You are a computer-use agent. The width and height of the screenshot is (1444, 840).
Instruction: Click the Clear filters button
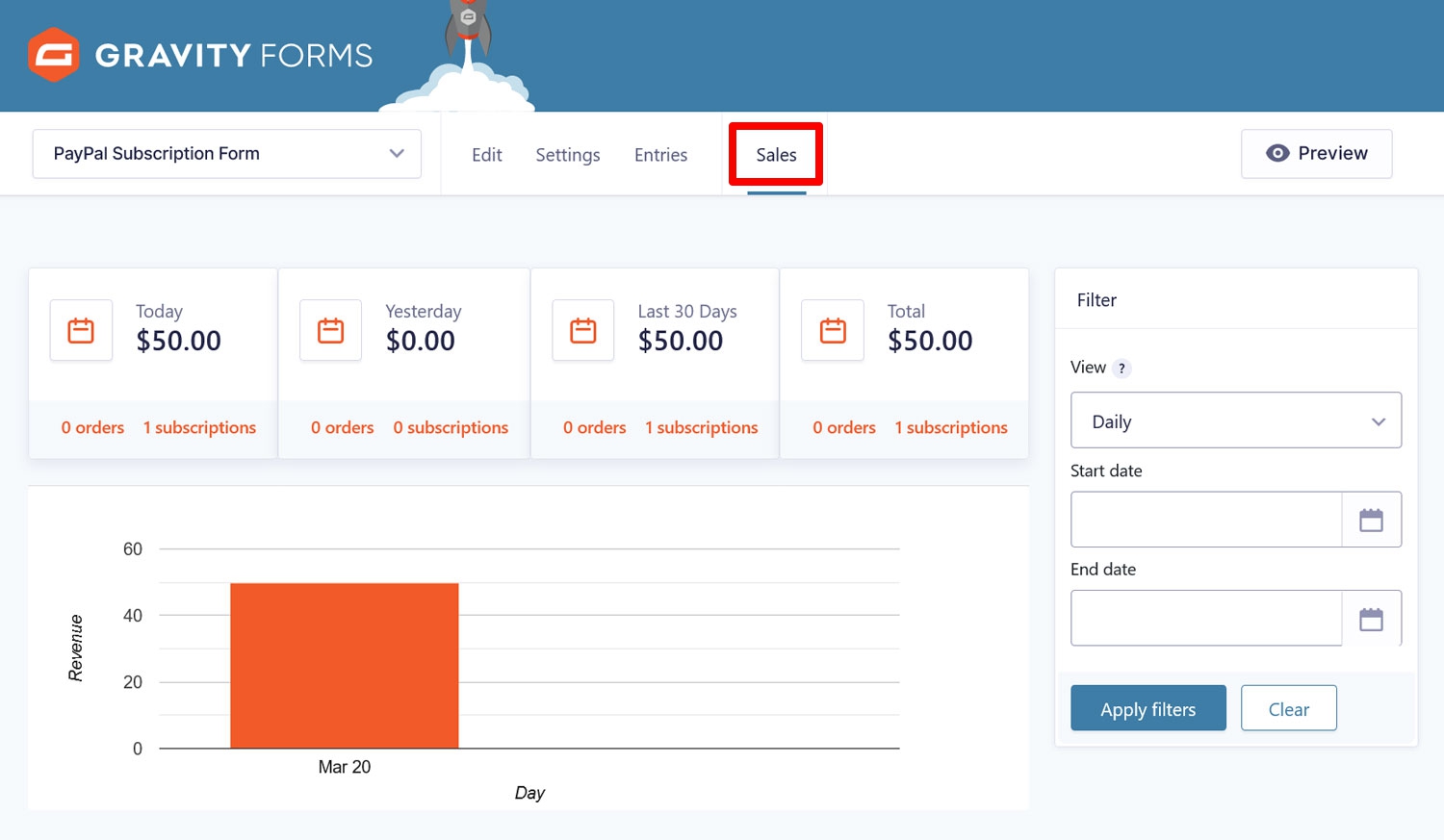[1289, 708]
